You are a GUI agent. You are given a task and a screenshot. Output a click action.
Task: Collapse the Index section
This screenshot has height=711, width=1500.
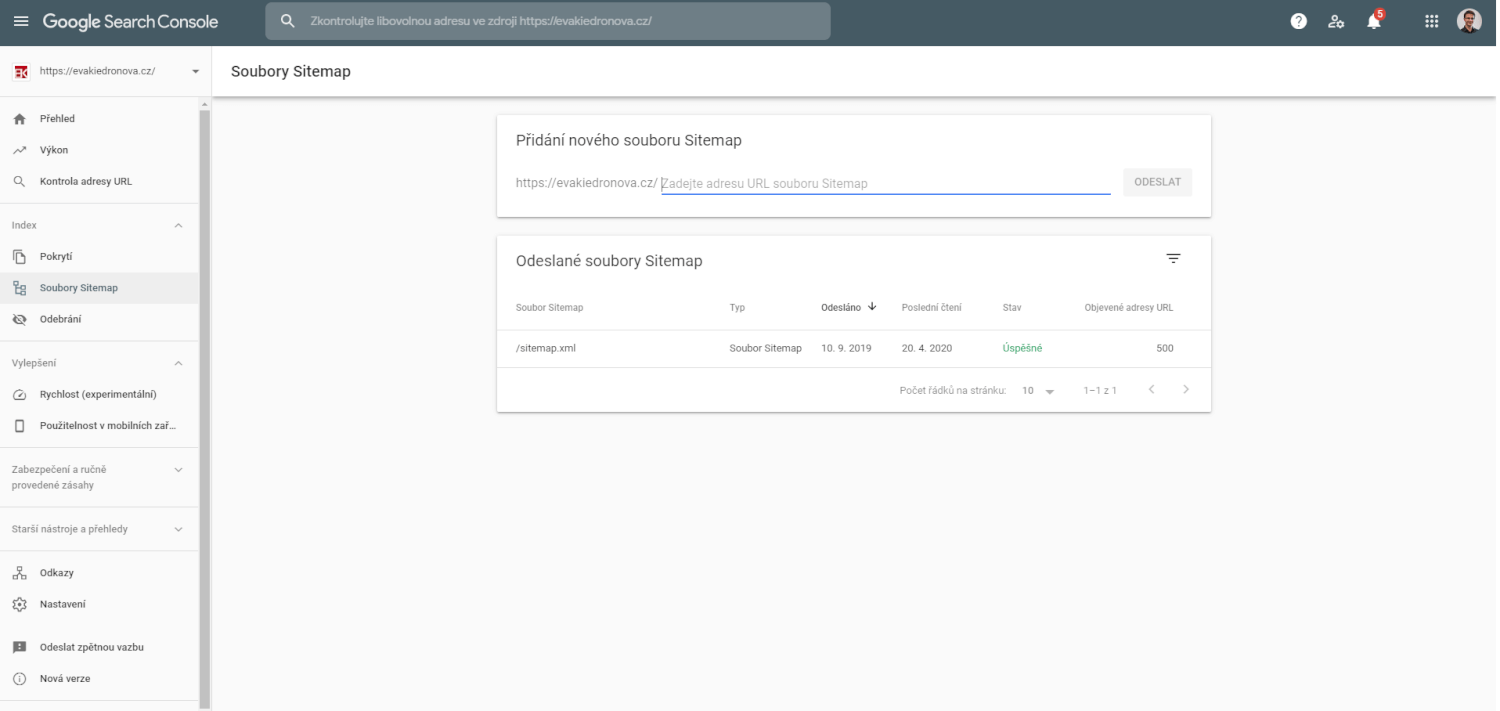(179, 226)
